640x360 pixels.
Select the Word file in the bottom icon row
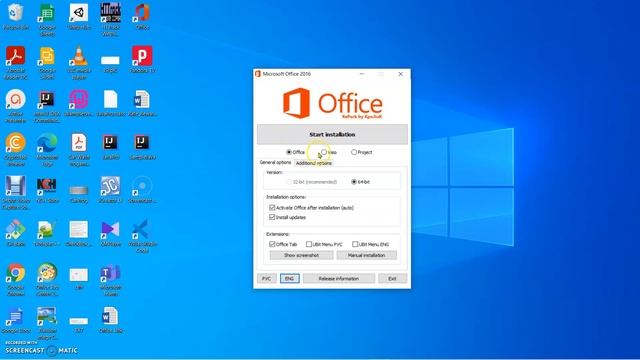tap(110, 320)
